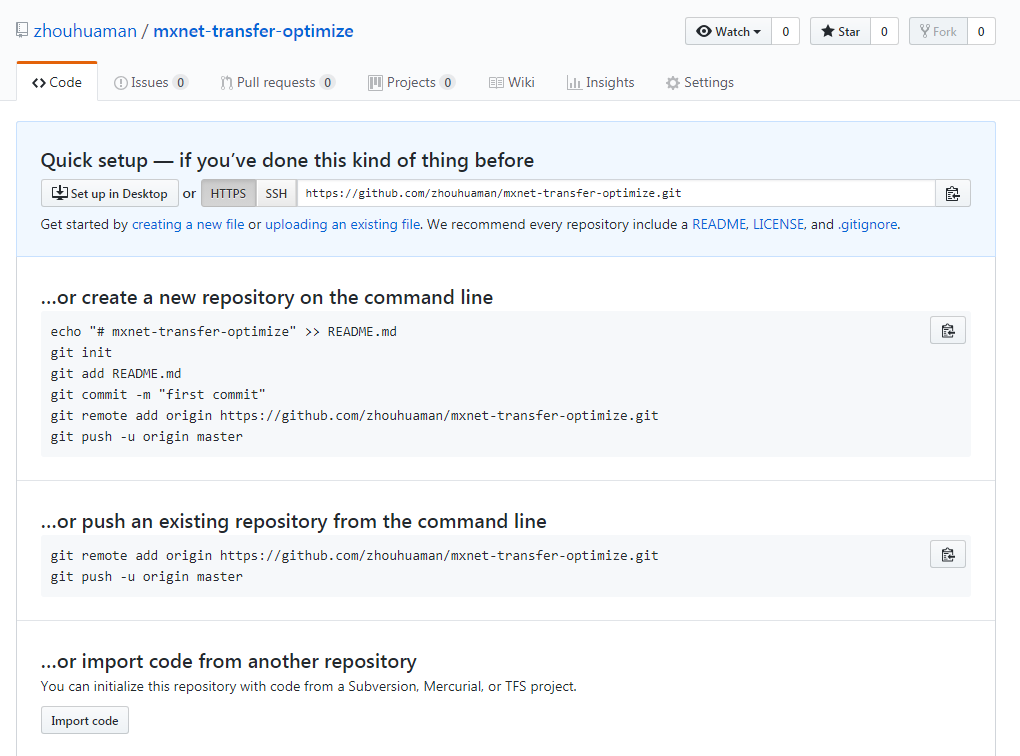This screenshot has height=756, width=1020.
Task: Open the Insights graph tab
Action: pyautogui.click(x=600, y=83)
